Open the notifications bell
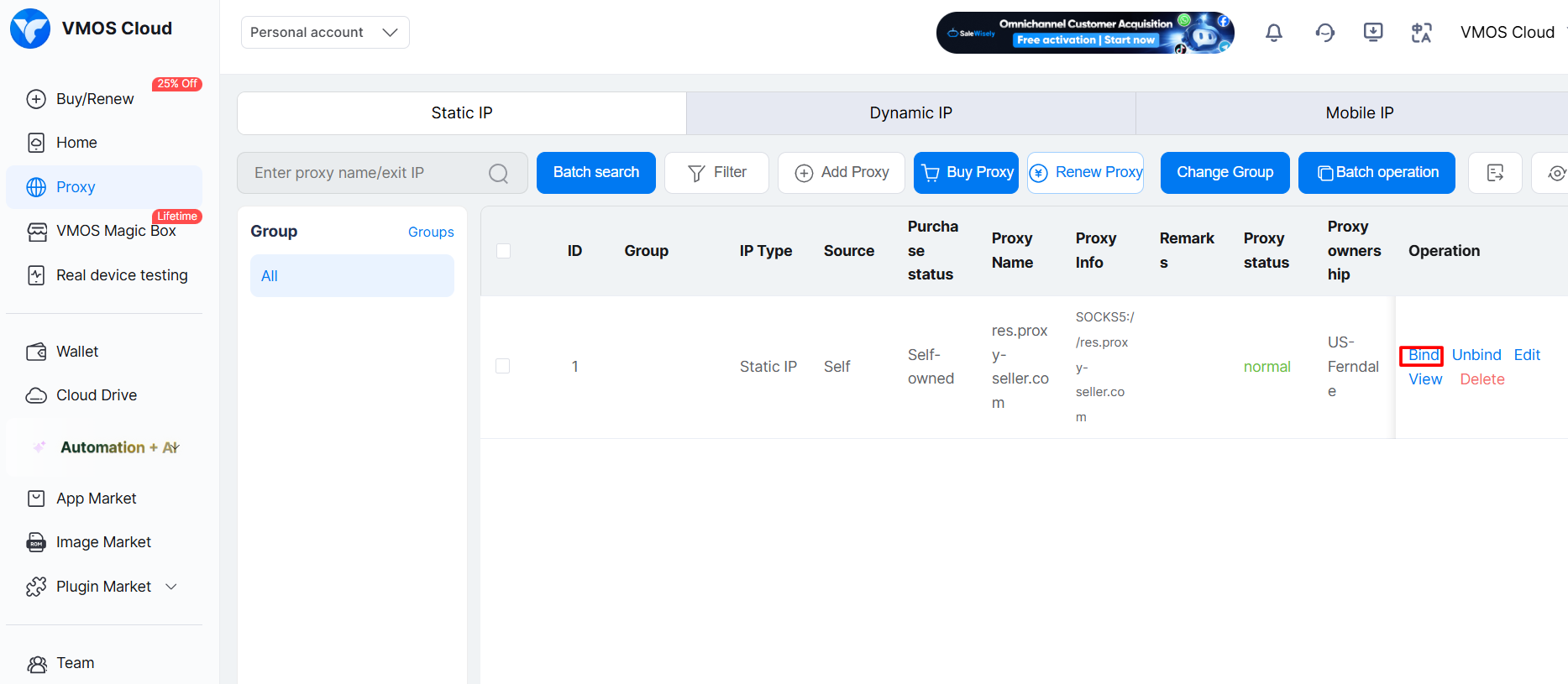Image resolution: width=1568 pixels, height=684 pixels. (x=1274, y=33)
